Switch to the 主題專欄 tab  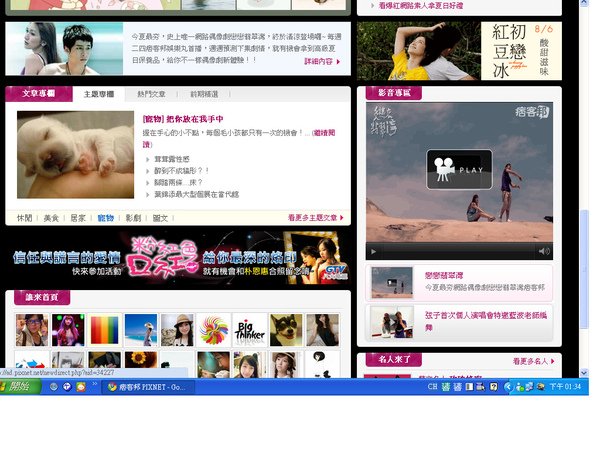tap(99, 94)
